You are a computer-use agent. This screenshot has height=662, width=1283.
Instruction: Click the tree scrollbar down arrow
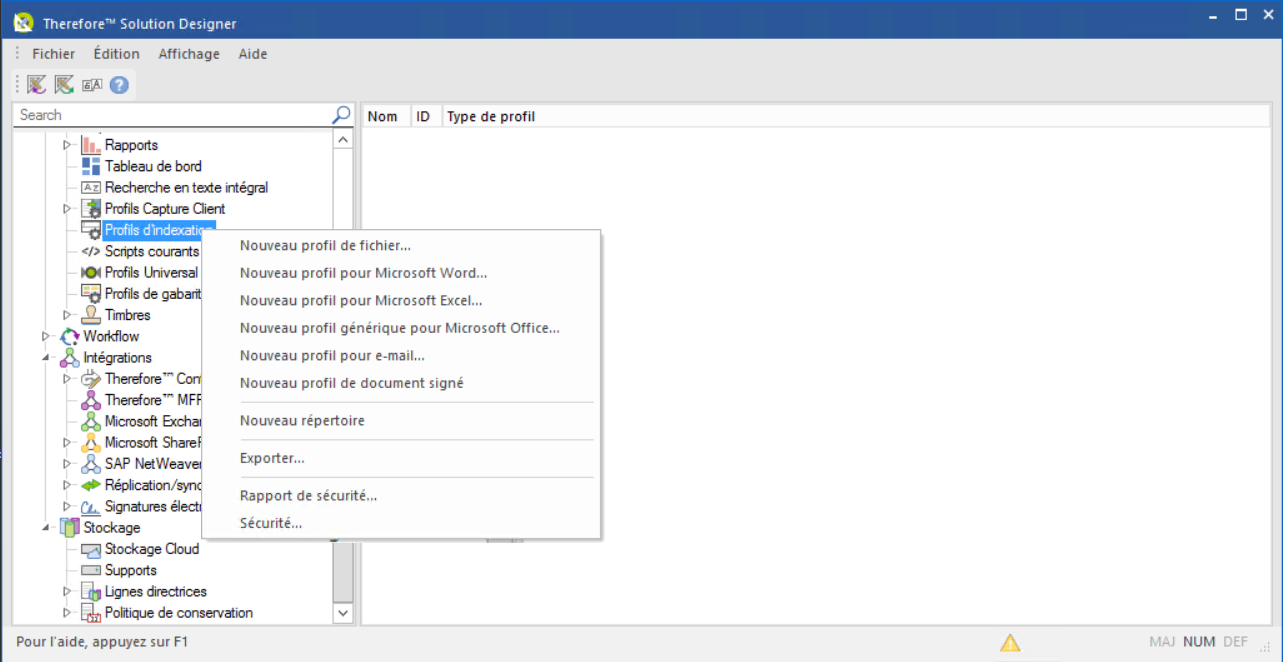[343, 613]
